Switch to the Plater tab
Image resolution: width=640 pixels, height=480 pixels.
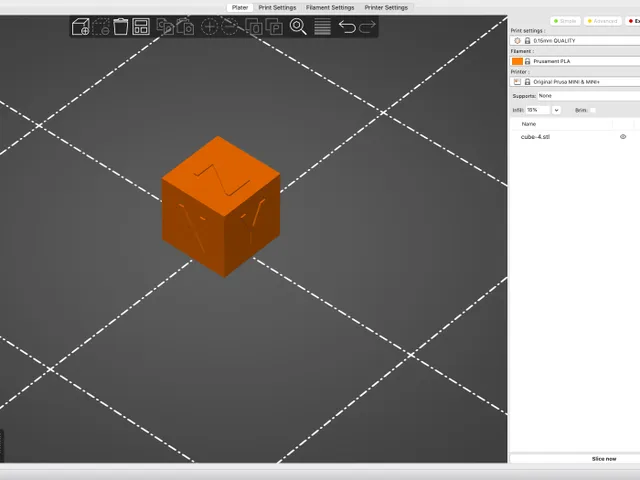click(240, 7)
